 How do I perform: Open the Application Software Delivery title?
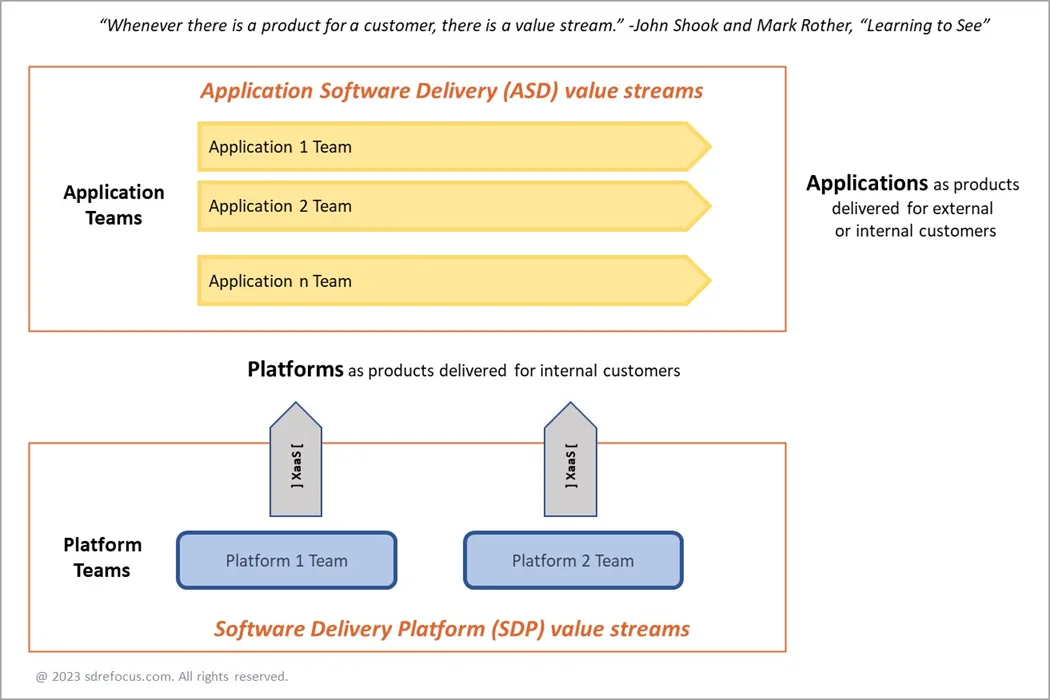tap(450, 90)
